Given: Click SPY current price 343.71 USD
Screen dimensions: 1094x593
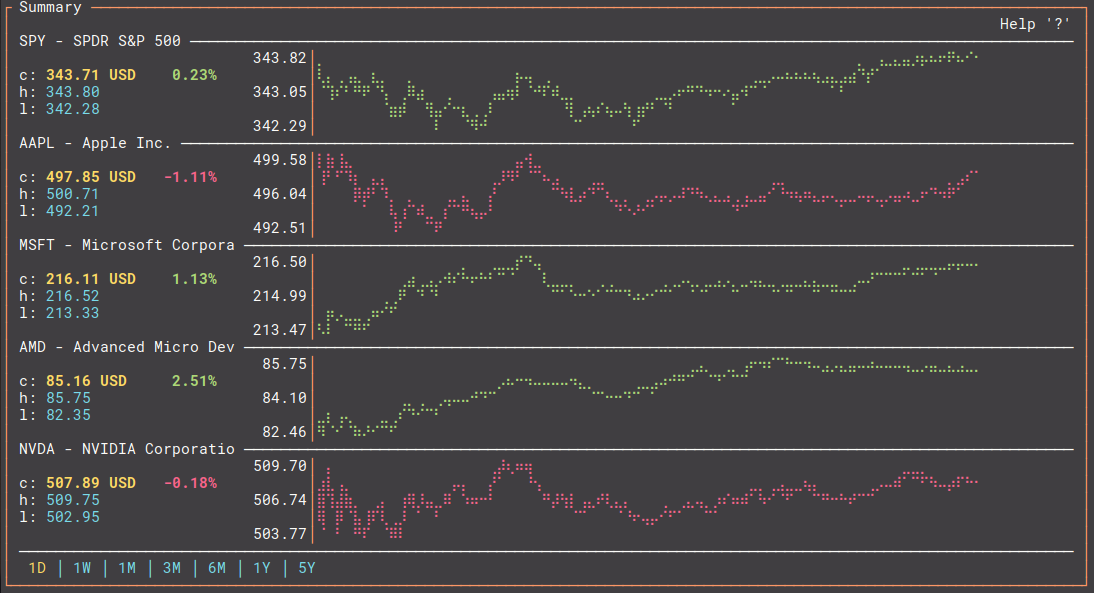Looking at the screenshot, I should point(91,75).
